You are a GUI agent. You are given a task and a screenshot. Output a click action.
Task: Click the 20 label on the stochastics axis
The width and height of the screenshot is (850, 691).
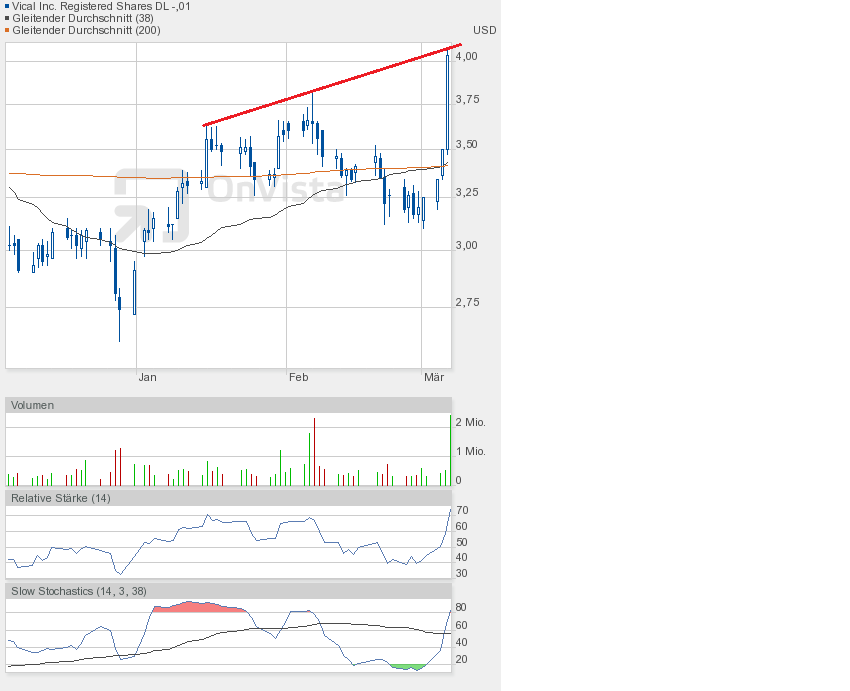461,660
